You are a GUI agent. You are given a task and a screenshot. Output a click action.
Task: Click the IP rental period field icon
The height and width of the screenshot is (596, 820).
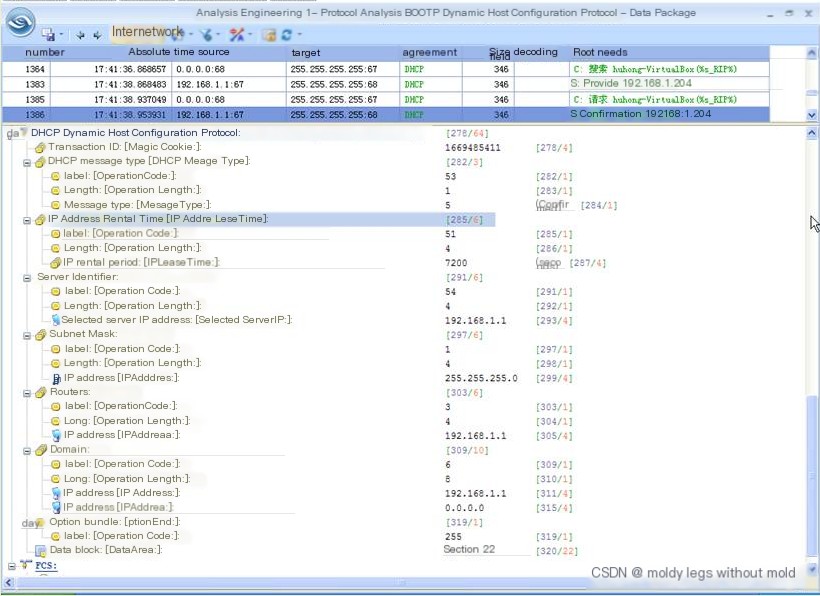point(55,263)
